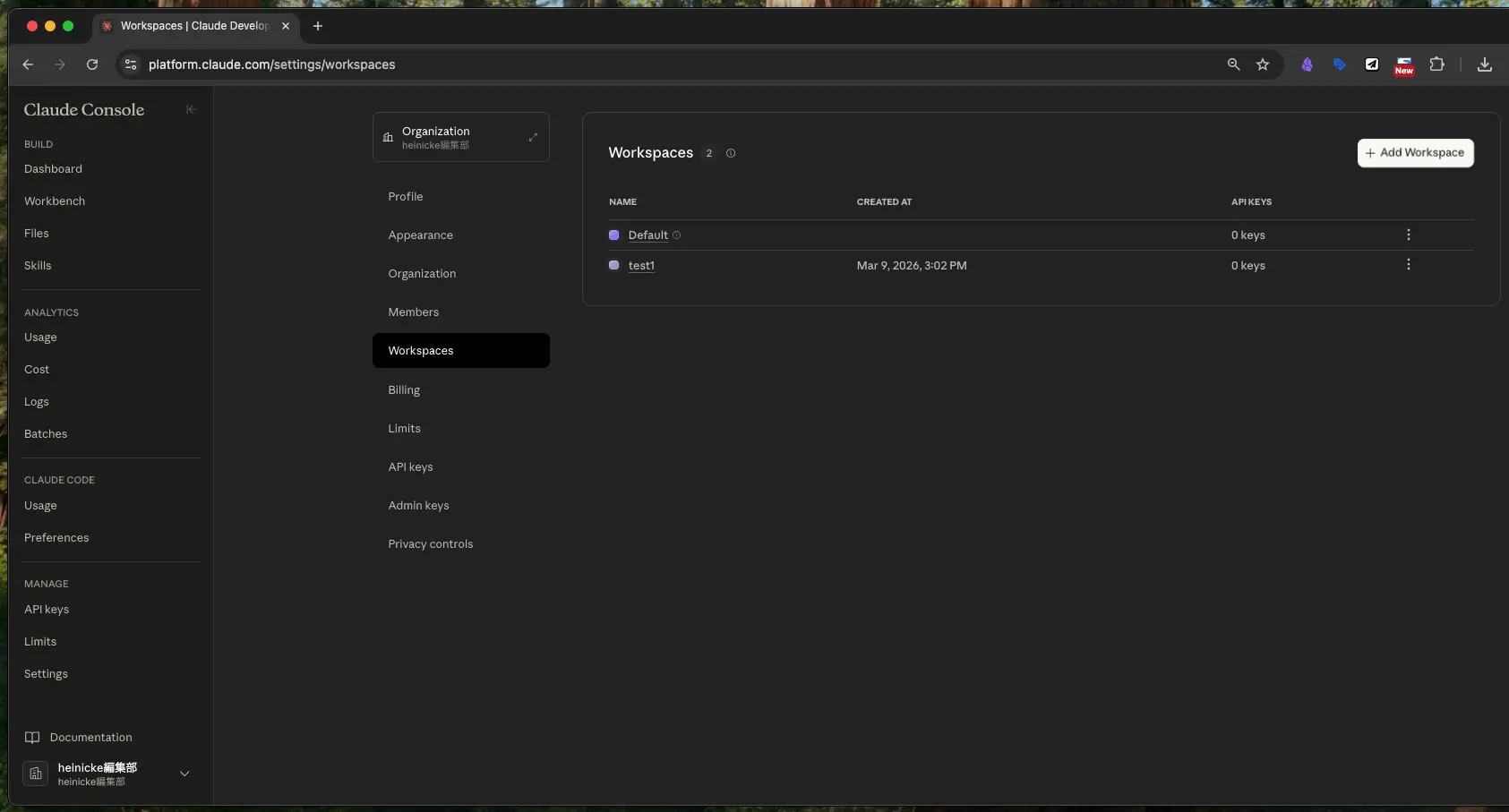Click the purple color dot for Default workspace
The height and width of the screenshot is (812, 1509).
(x=613, y=235)
